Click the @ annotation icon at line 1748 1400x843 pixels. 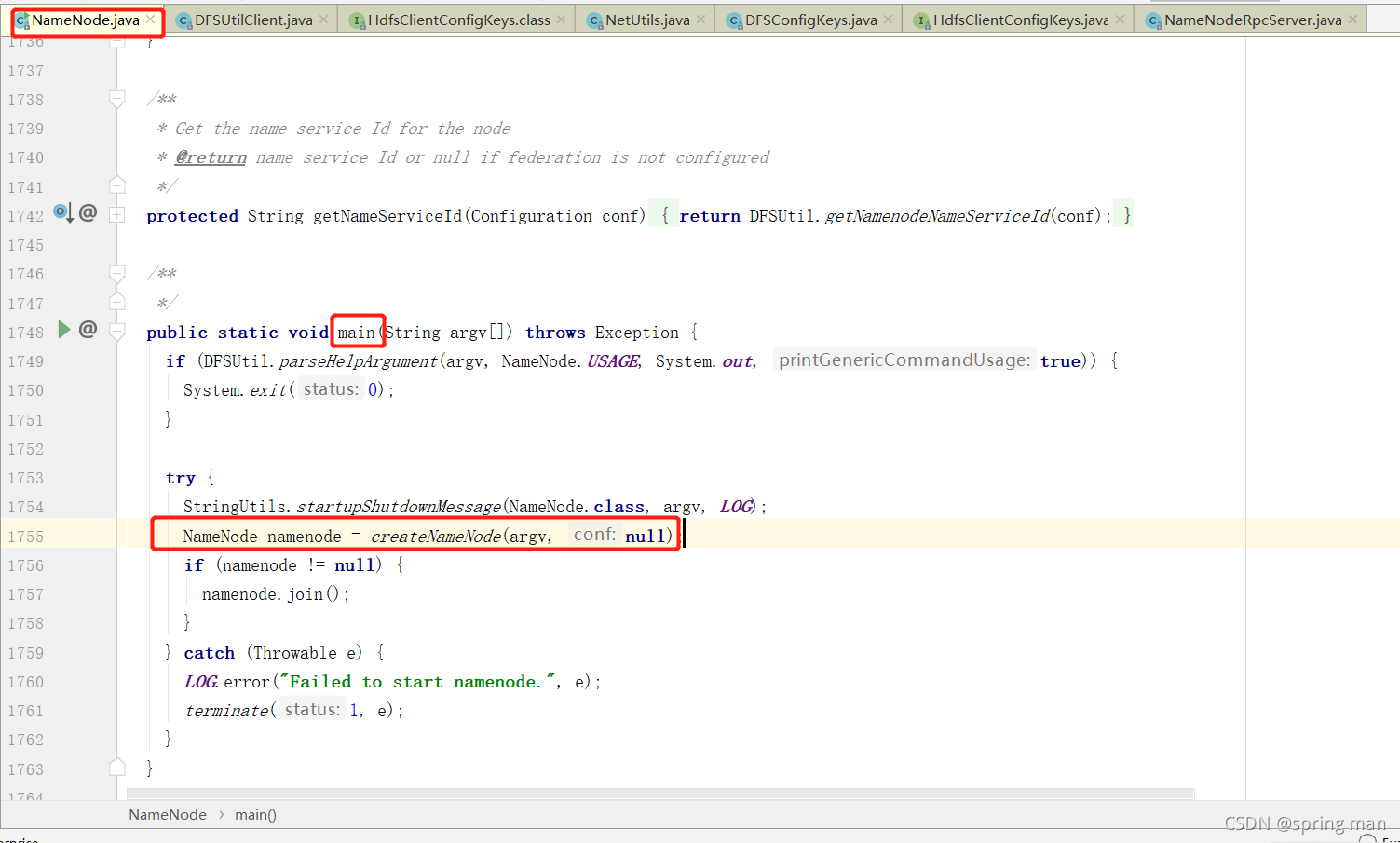[x=88, y=330]
